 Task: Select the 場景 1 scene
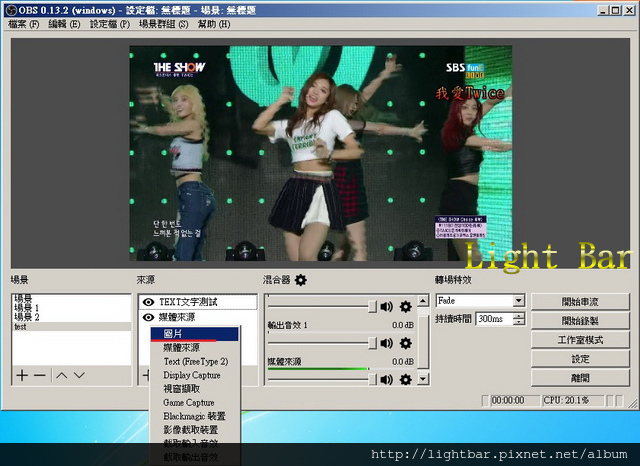(x=71, y=308)
